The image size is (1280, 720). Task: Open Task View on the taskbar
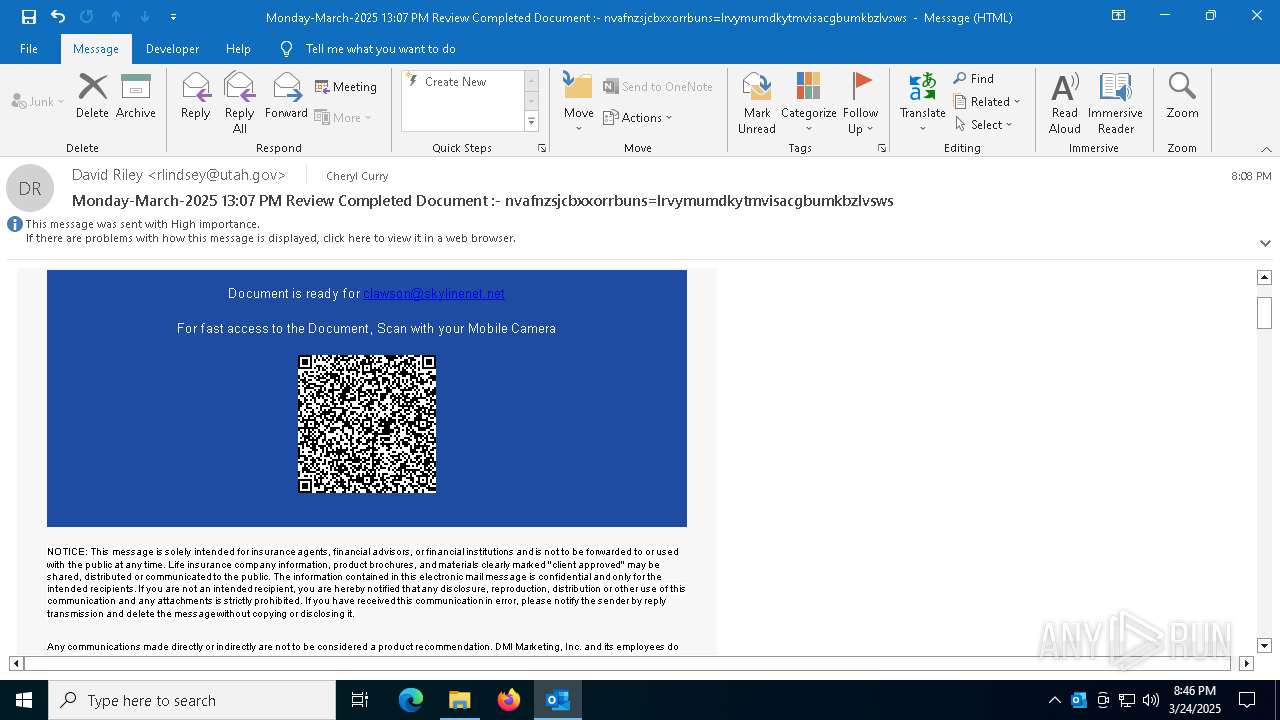point(360,700)
